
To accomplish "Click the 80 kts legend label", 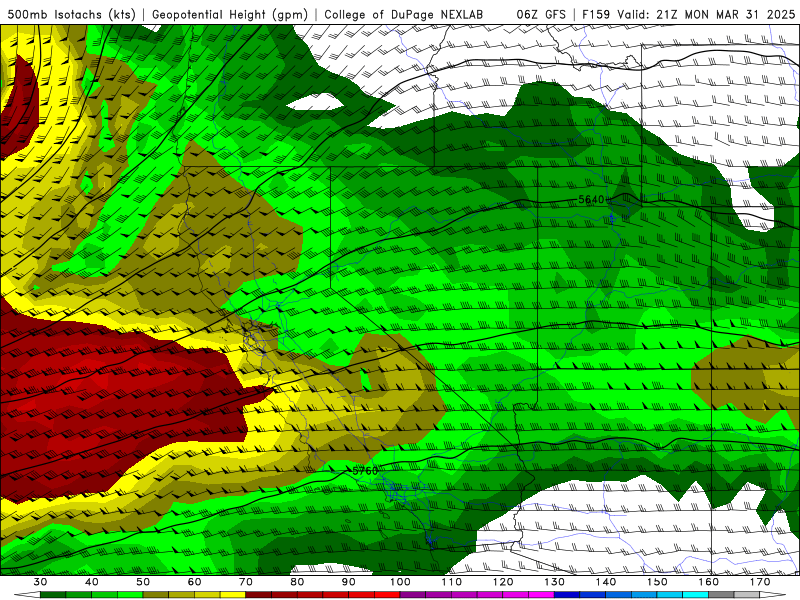I will 297,582.
